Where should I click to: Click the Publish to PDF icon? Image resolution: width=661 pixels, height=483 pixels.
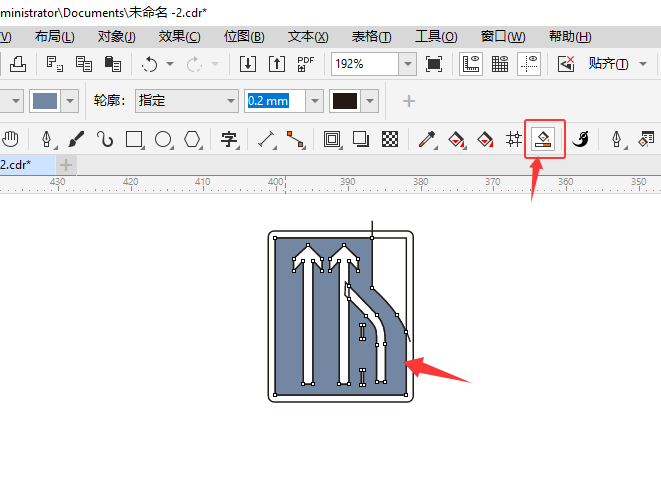point(306,64)
